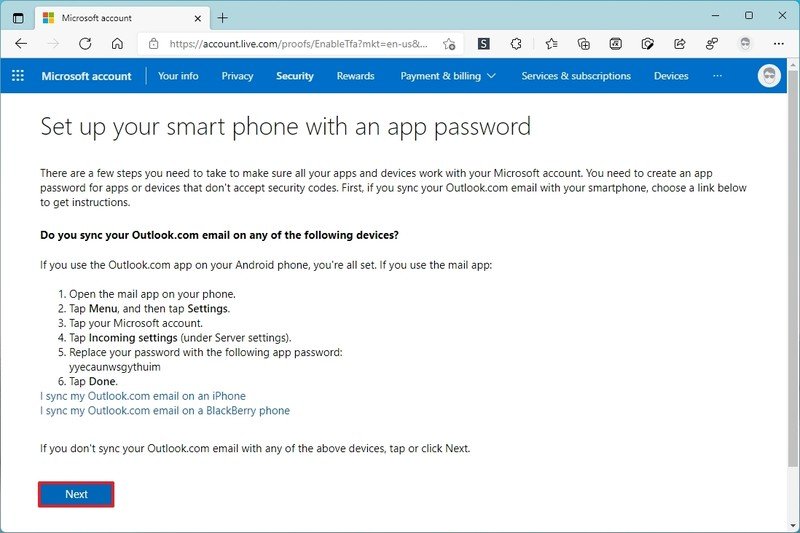Open the Favorites list

(551, 44)
